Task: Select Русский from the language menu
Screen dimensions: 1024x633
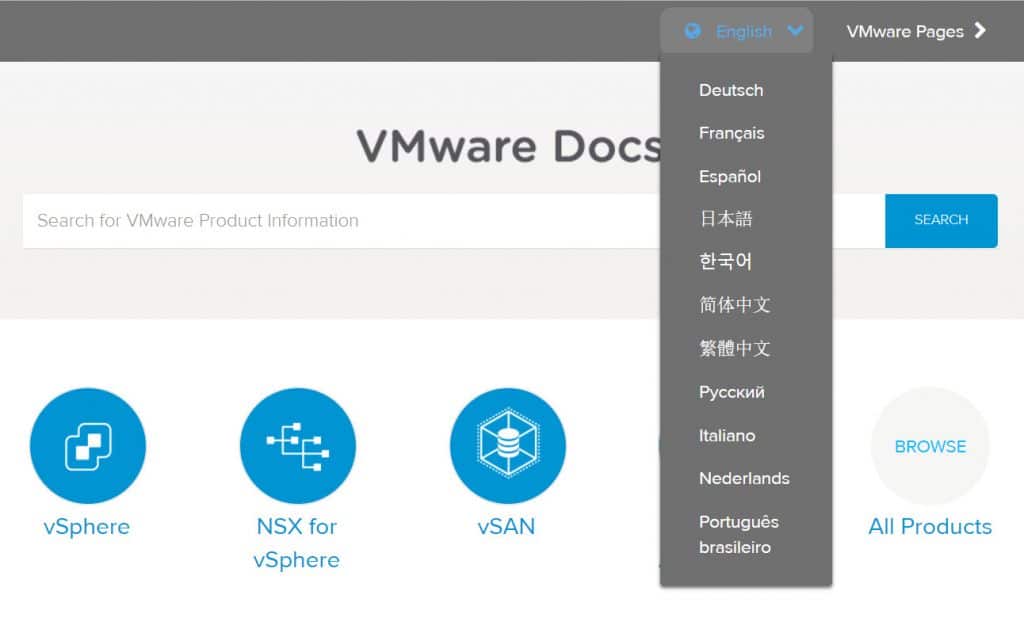Action: (731, 392)
